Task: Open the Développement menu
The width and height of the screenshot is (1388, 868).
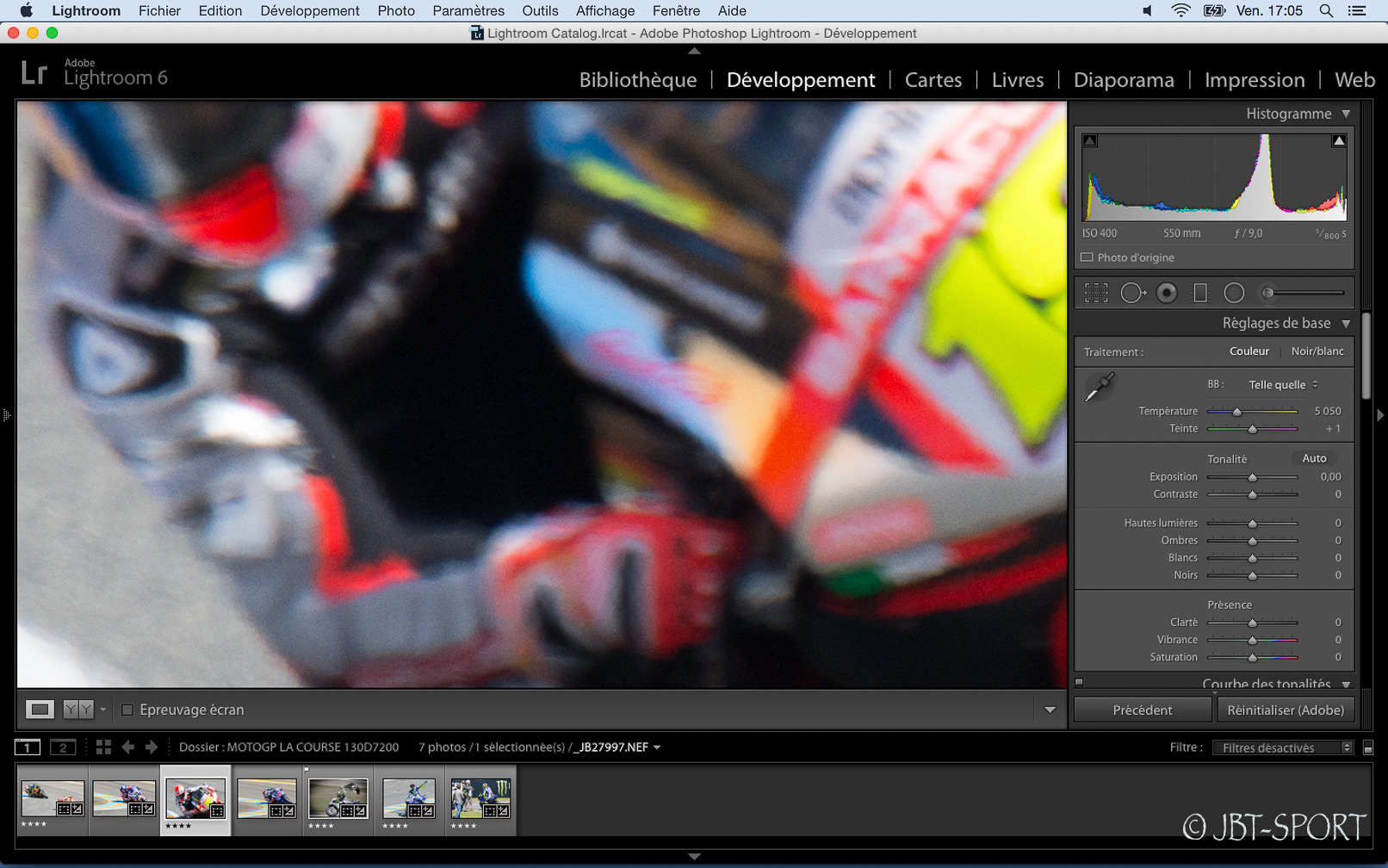Action: [310, 11]
